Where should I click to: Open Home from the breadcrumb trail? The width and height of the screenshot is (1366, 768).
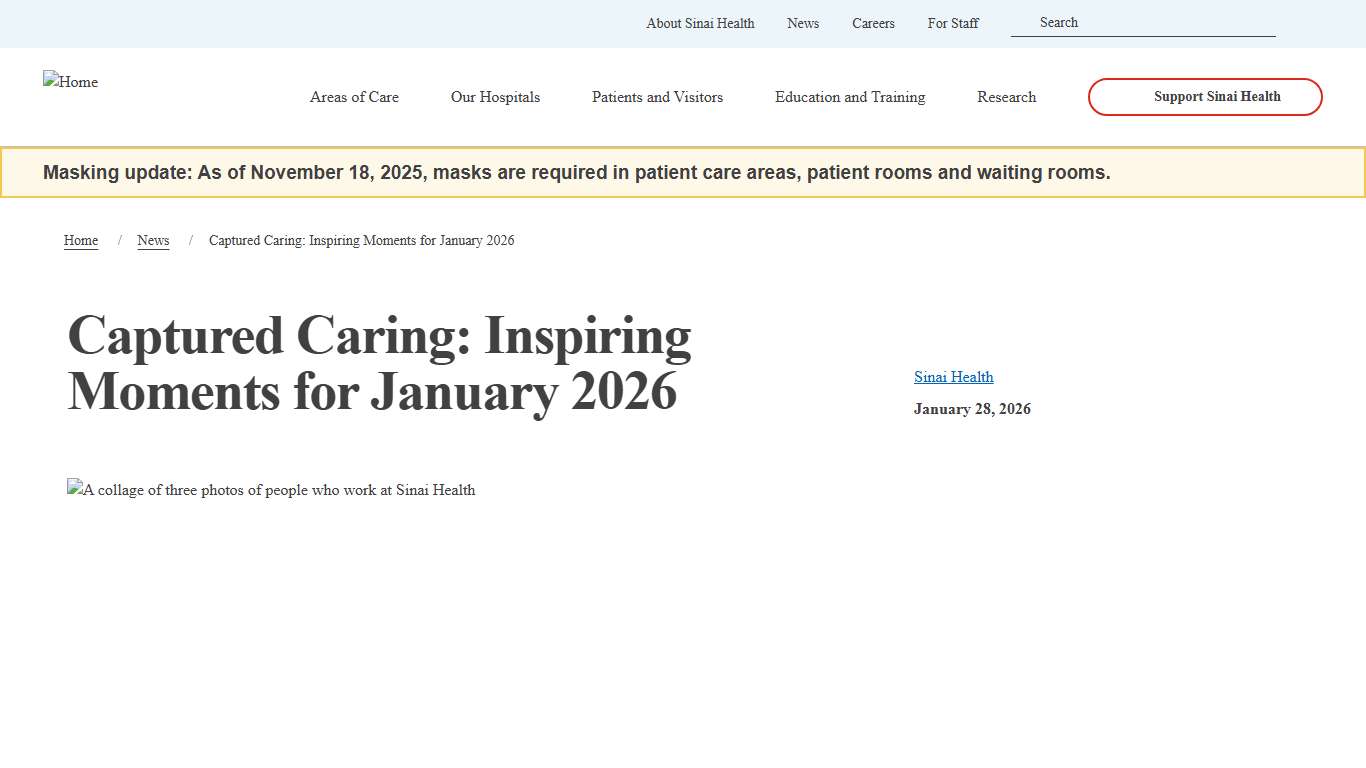tap(81, 240)
